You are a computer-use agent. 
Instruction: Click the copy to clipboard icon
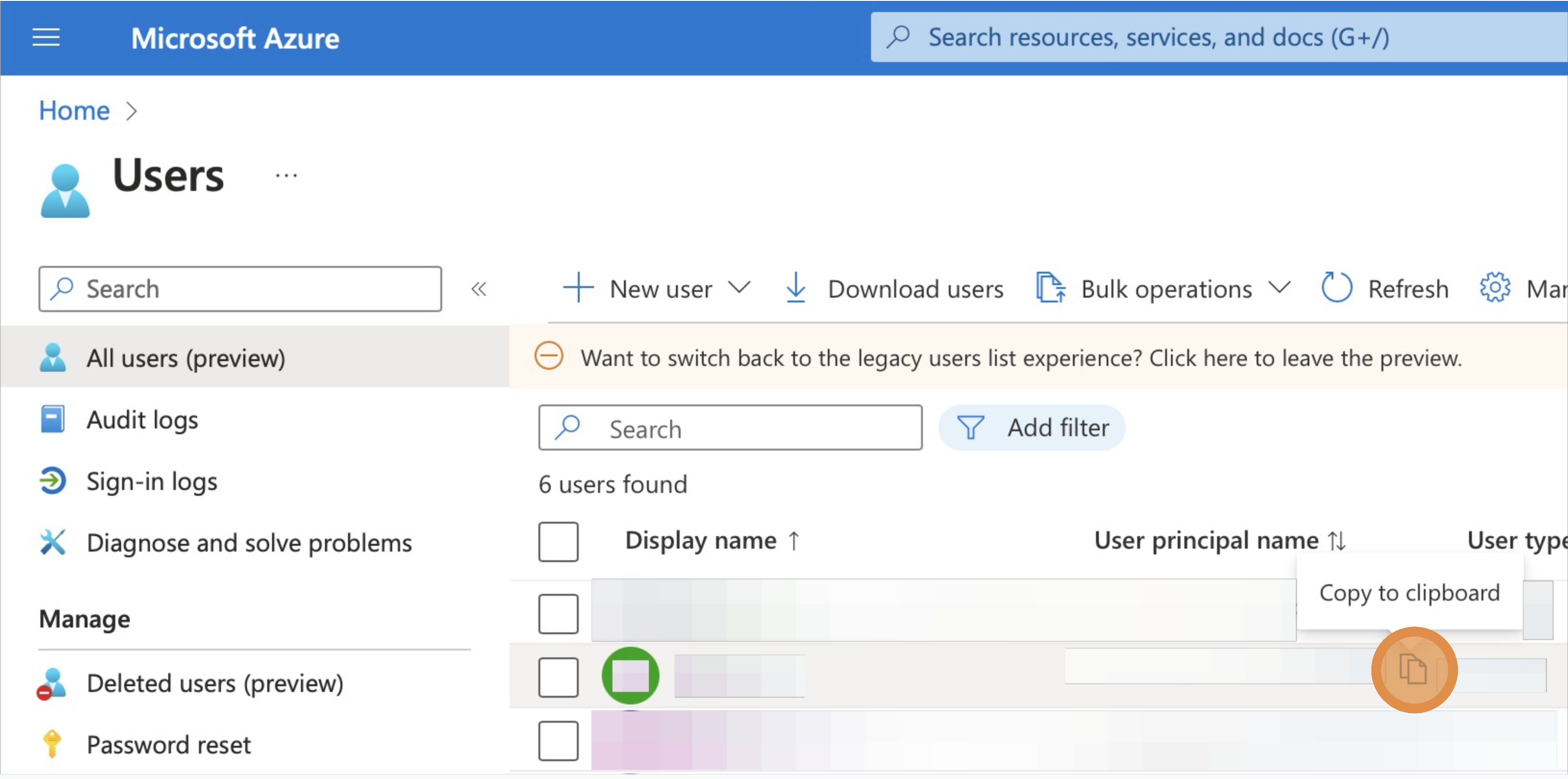point(1414,670)
